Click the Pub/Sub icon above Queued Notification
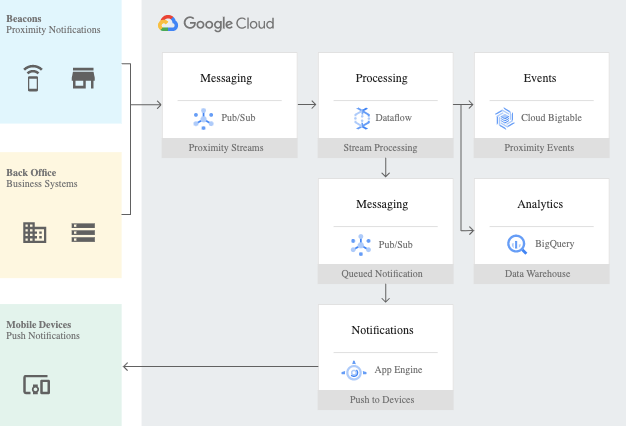Viewport: 626px width, 426px height. click(x=361, y=244)
